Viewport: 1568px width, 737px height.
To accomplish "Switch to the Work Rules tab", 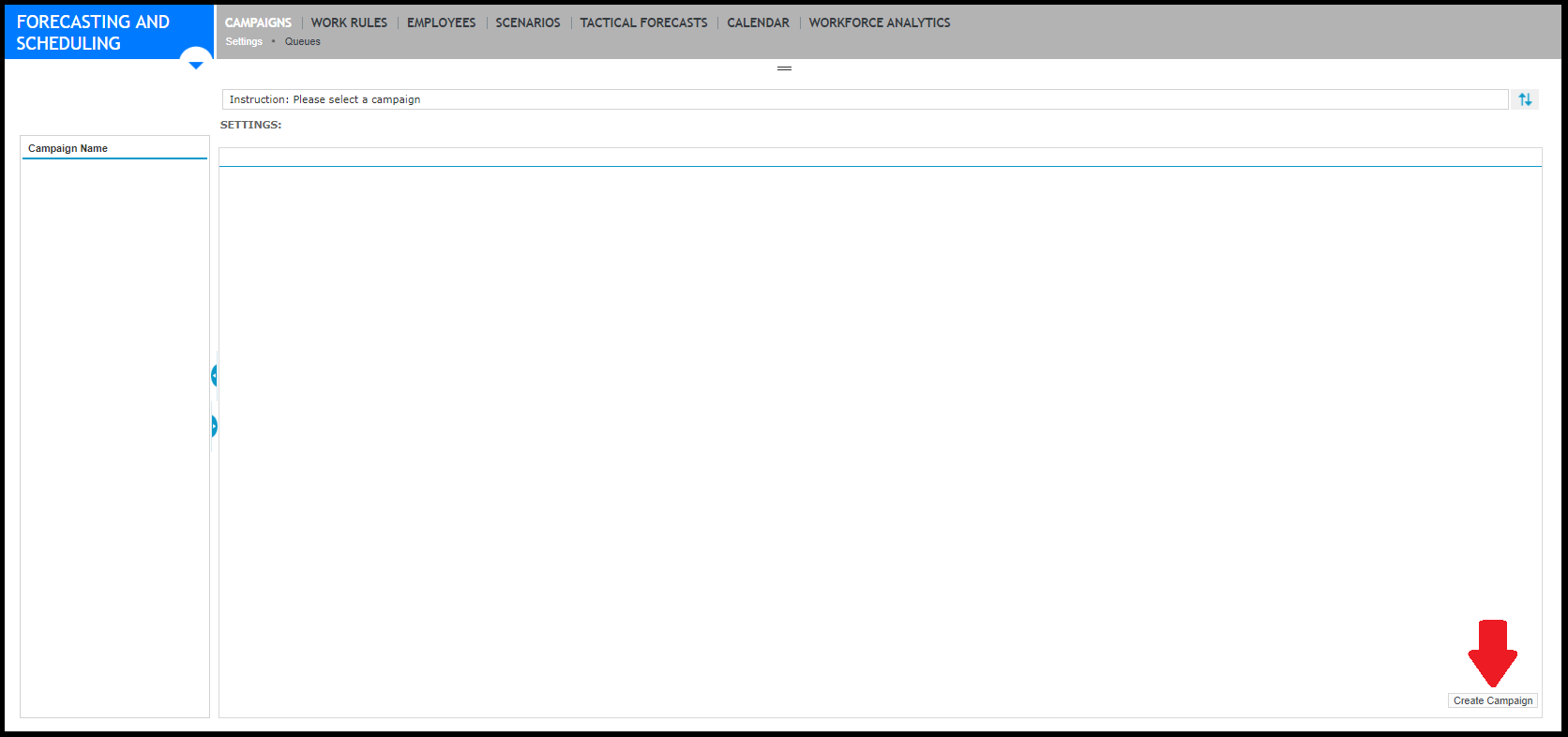I will tap(349, 23).
